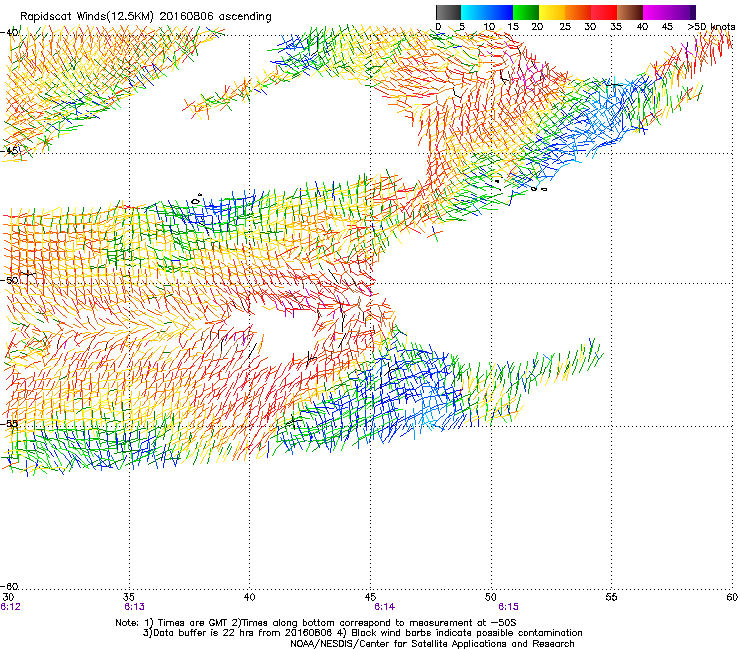Click the '-50' latitude axis label

click(9, 280)
